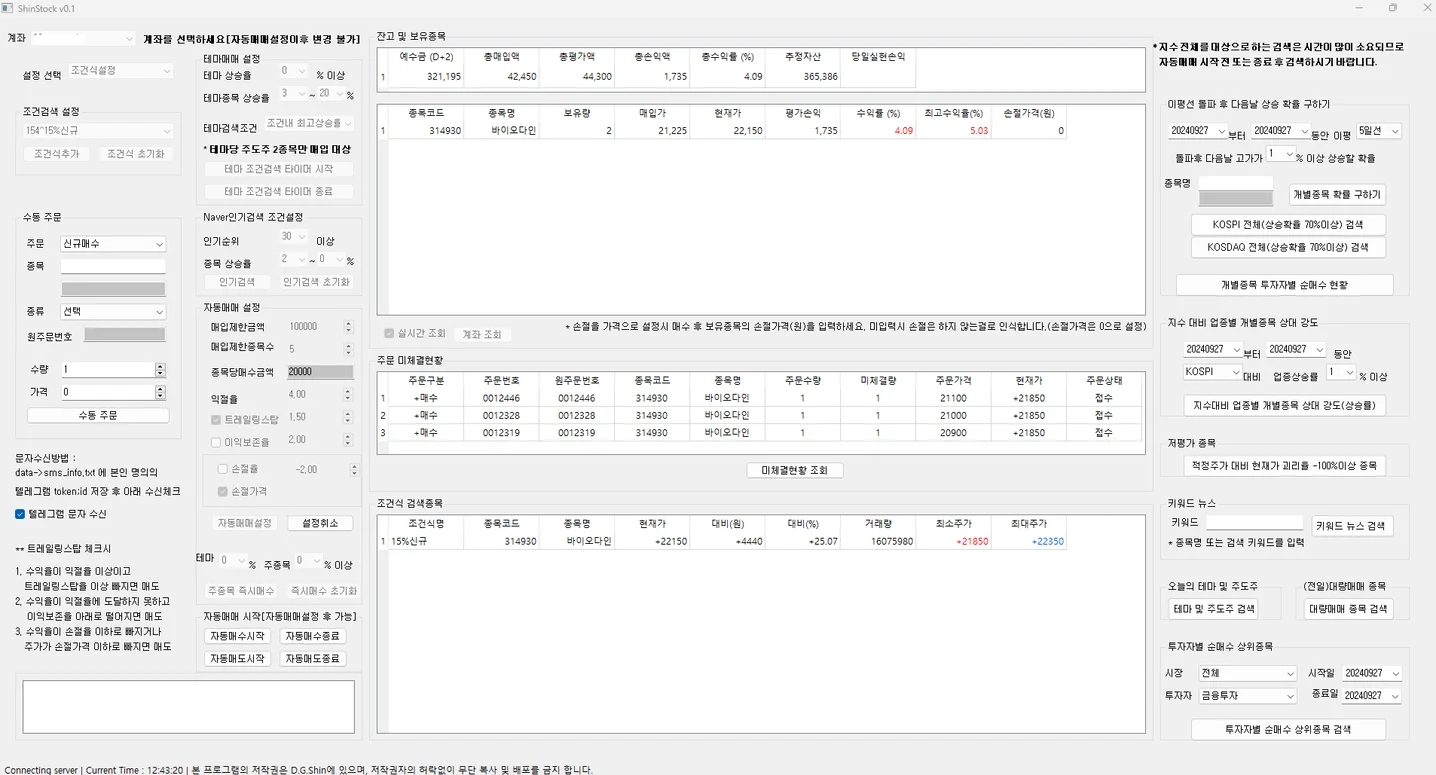1436x775 pixels.
Task: Open the 시작일 date dropdown
Action: (1372, 674)
